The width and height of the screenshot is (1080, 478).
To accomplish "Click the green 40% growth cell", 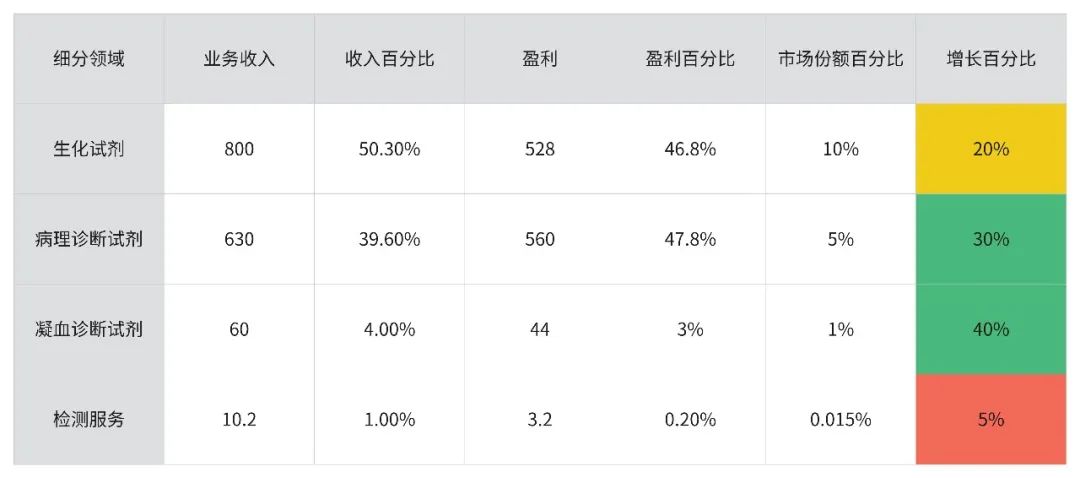I will (x=991, y=329).
